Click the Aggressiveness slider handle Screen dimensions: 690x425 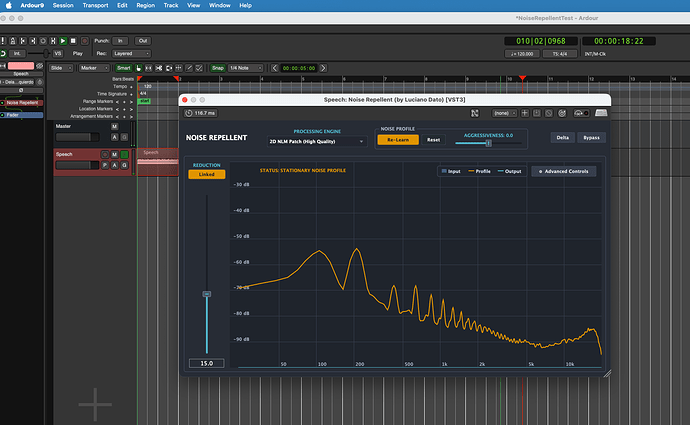[488, 143]
